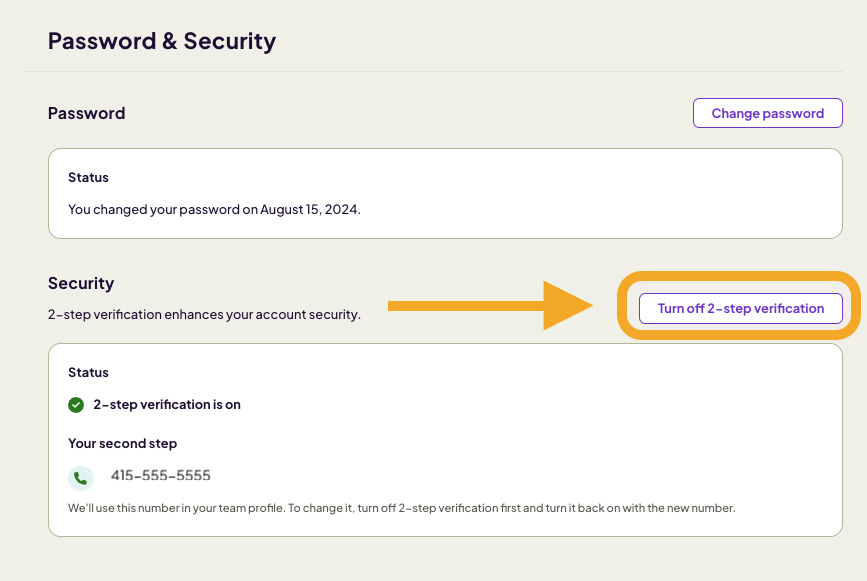Image resolution: width=867 pixels, height=581 pixels.
Task: Select the Your second step label
Action: (x=122, y=443)
